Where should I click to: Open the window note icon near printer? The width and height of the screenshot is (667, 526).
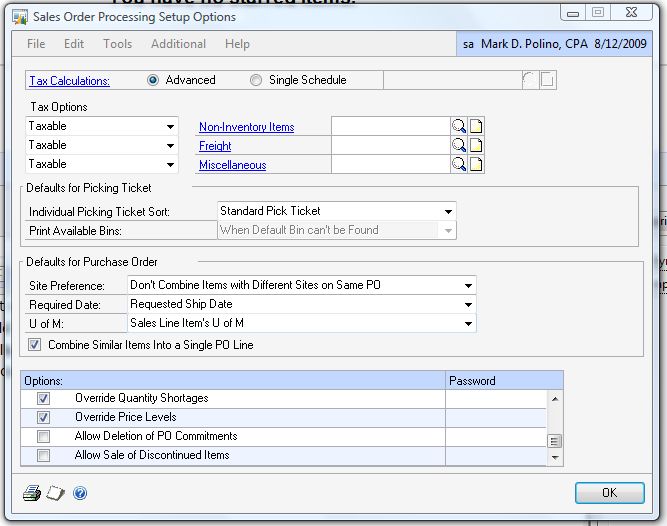56,493
